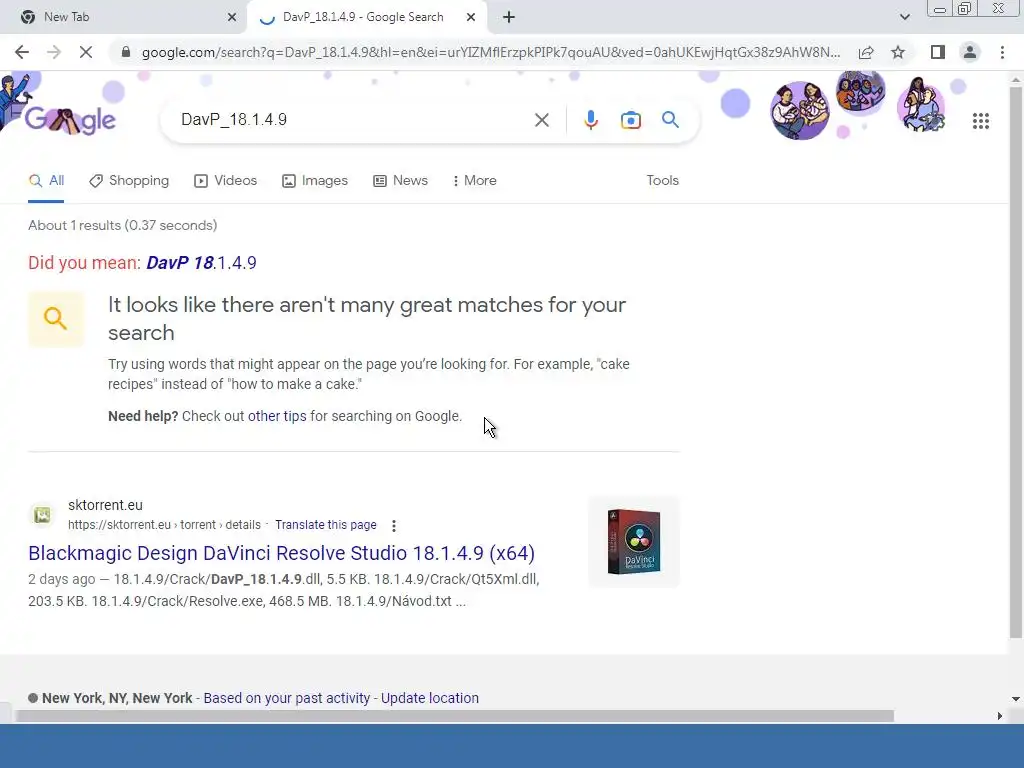Click the horizontal scrollbar thumb
The image size is (1024, 768).
click(455, 716)
